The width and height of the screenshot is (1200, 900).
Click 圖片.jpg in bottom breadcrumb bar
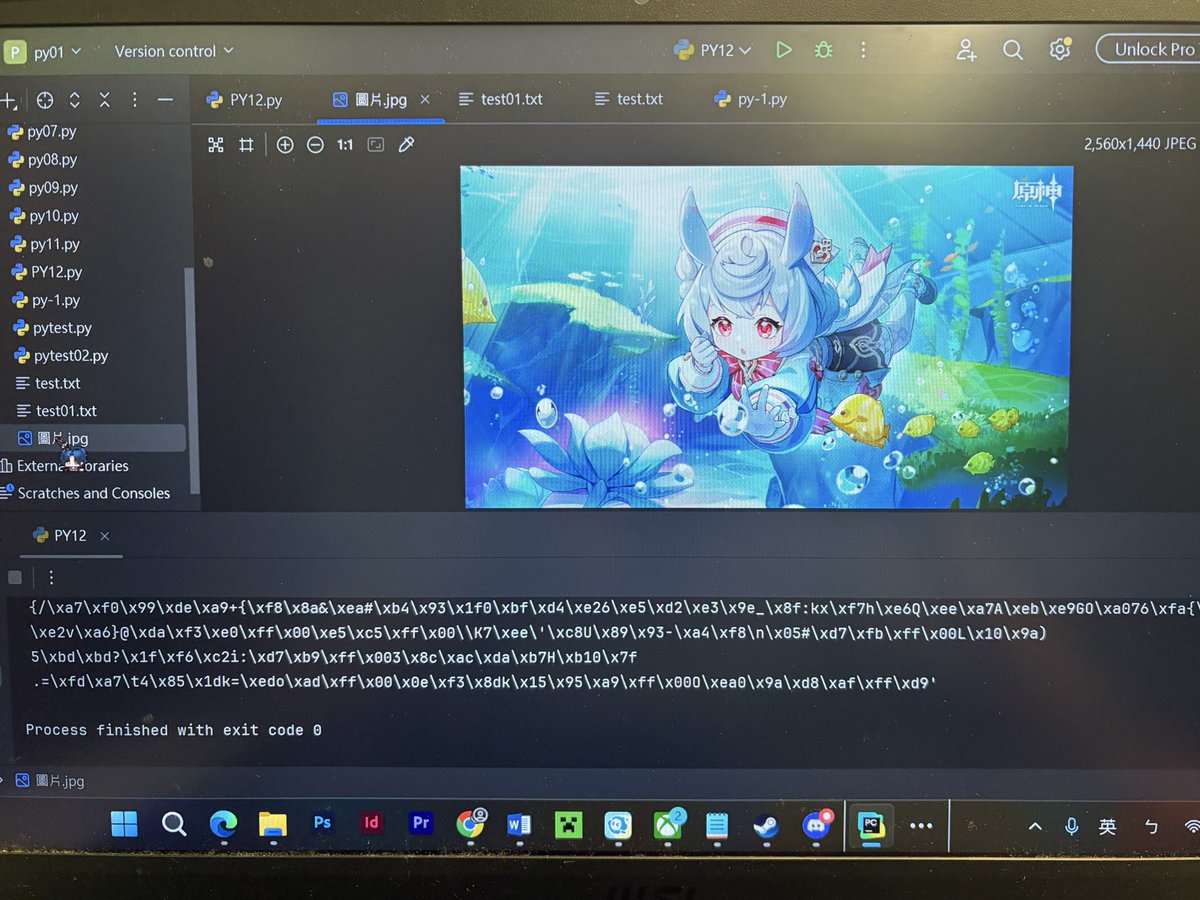point(51,781)
